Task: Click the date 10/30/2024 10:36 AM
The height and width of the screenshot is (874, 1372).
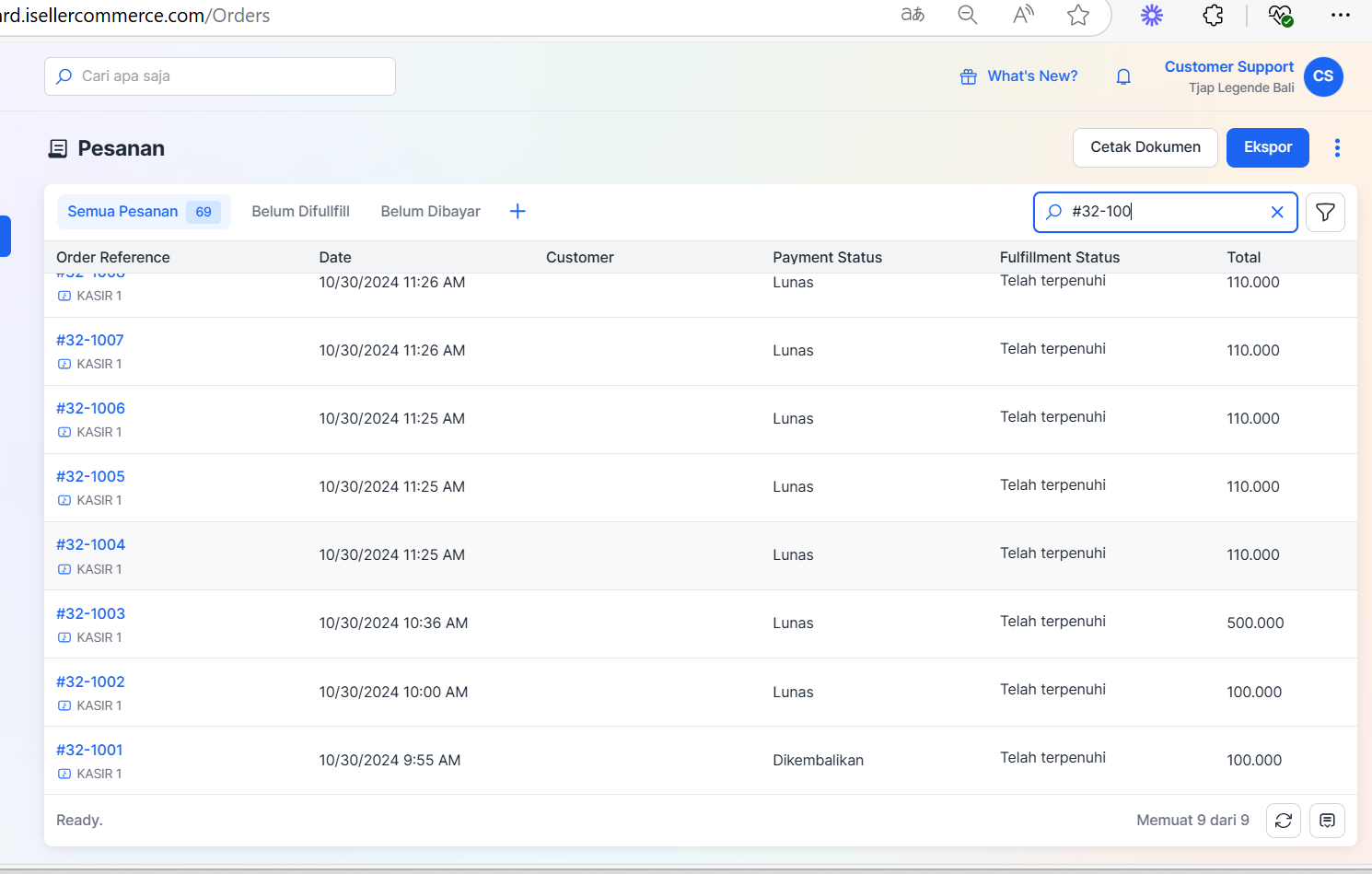Action: (x=393, y=623)
